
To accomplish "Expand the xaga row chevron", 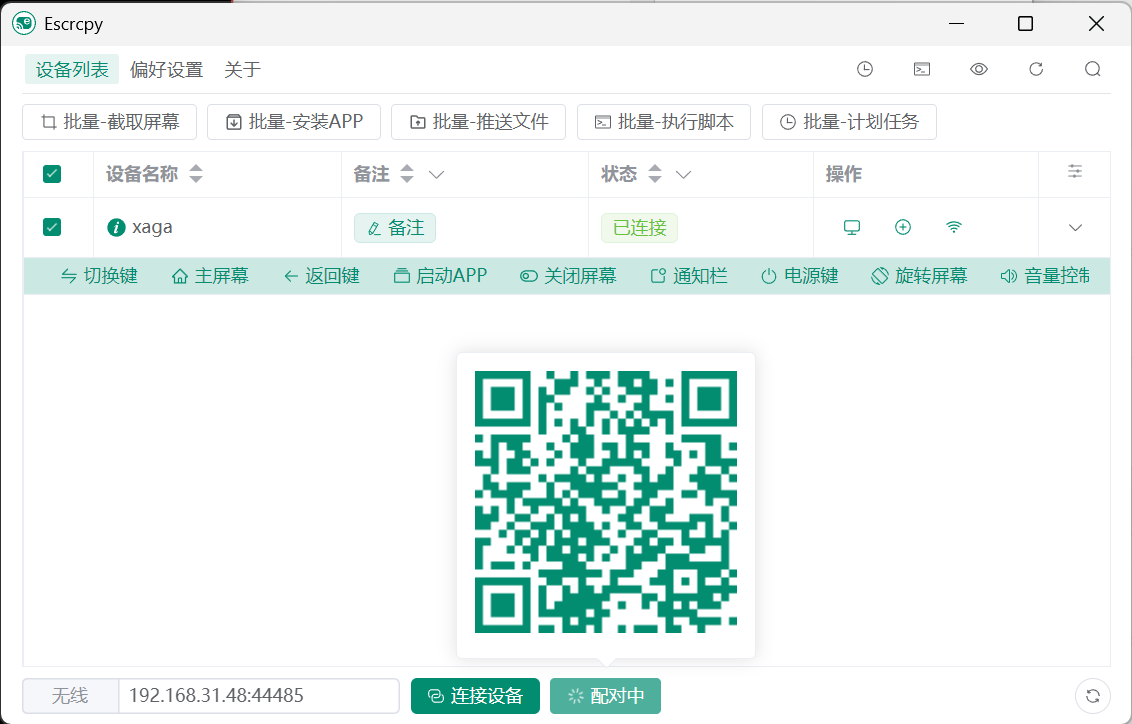I will click(x=1075, y=228).
